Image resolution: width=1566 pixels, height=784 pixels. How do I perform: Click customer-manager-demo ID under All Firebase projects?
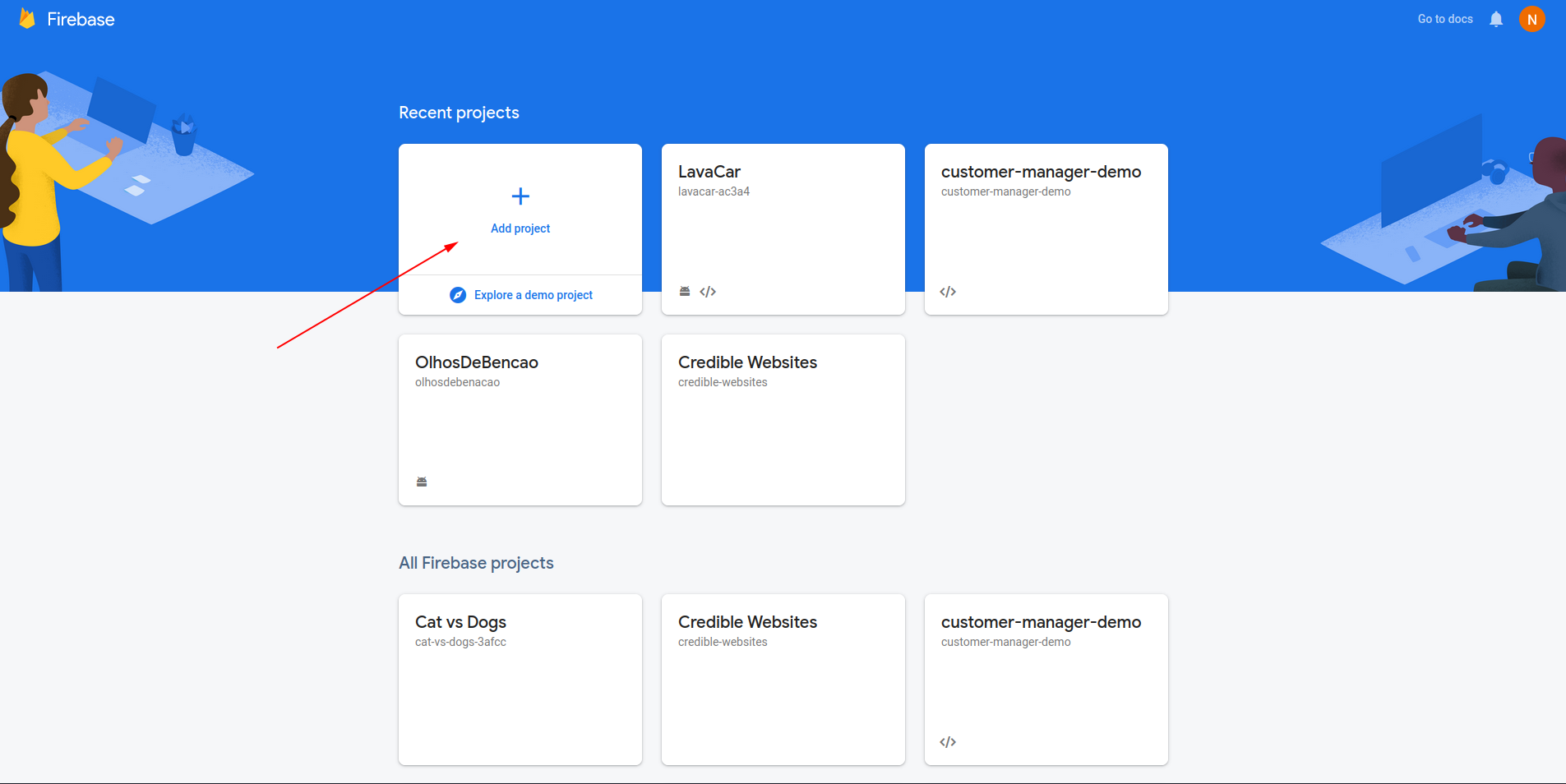point(1005,642)
